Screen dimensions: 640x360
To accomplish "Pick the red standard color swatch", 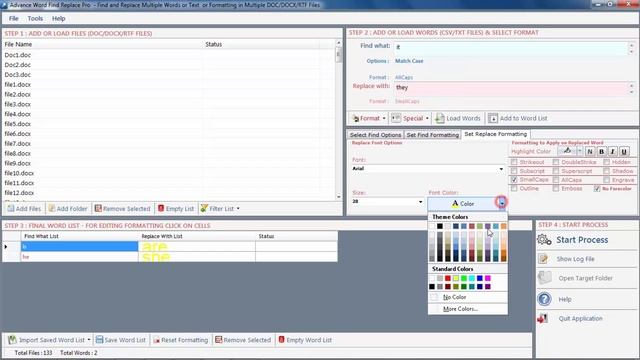I will [448, 278].
